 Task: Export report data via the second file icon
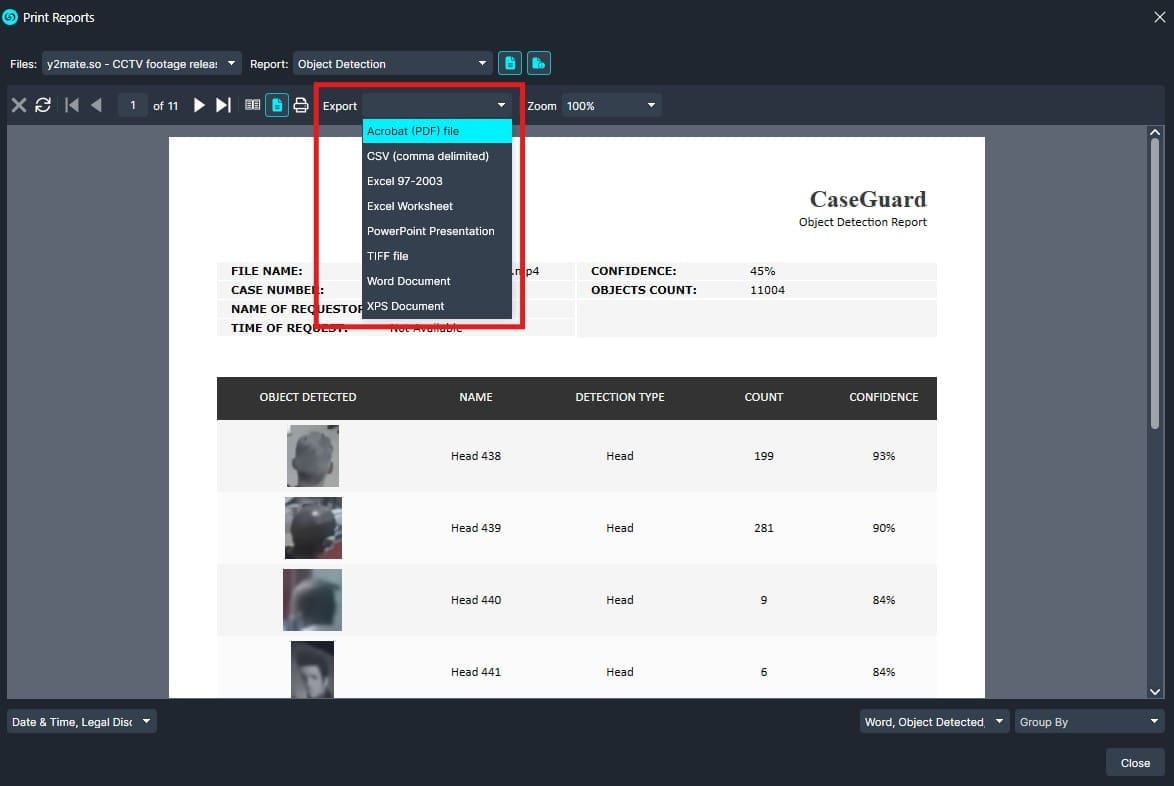(539, 62)
